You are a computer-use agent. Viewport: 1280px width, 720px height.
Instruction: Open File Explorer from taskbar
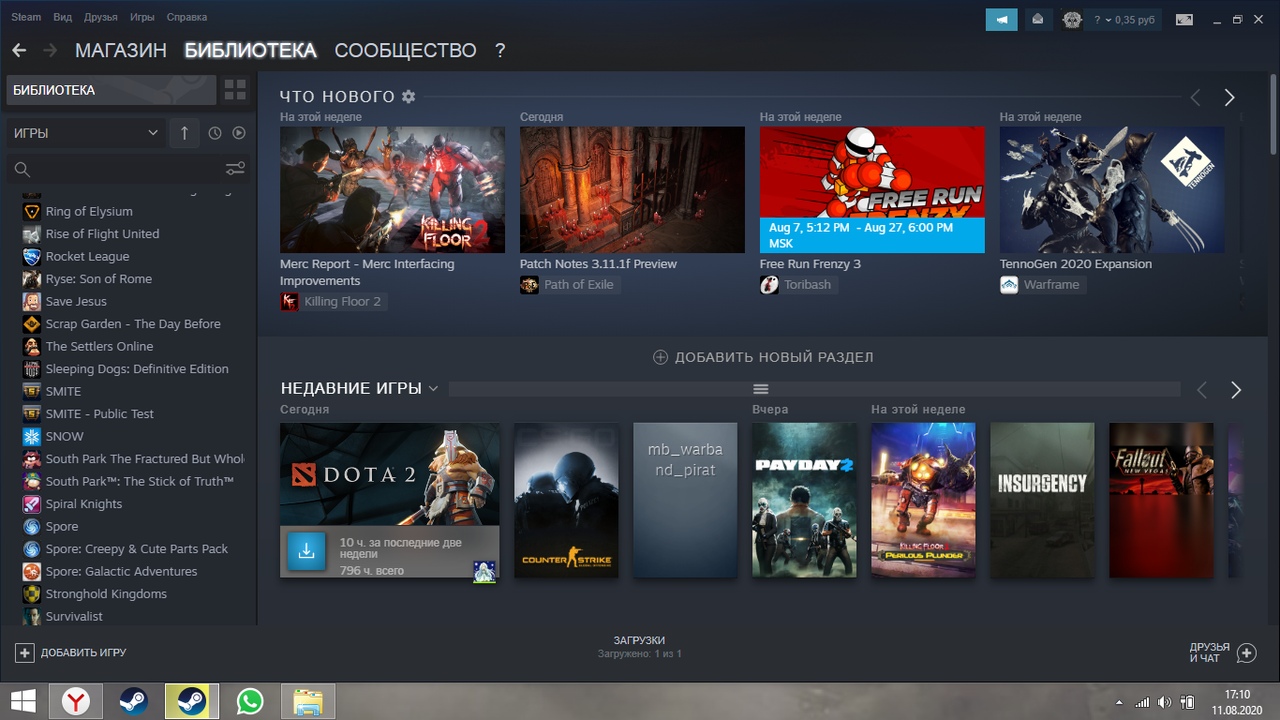coord(307,701)
